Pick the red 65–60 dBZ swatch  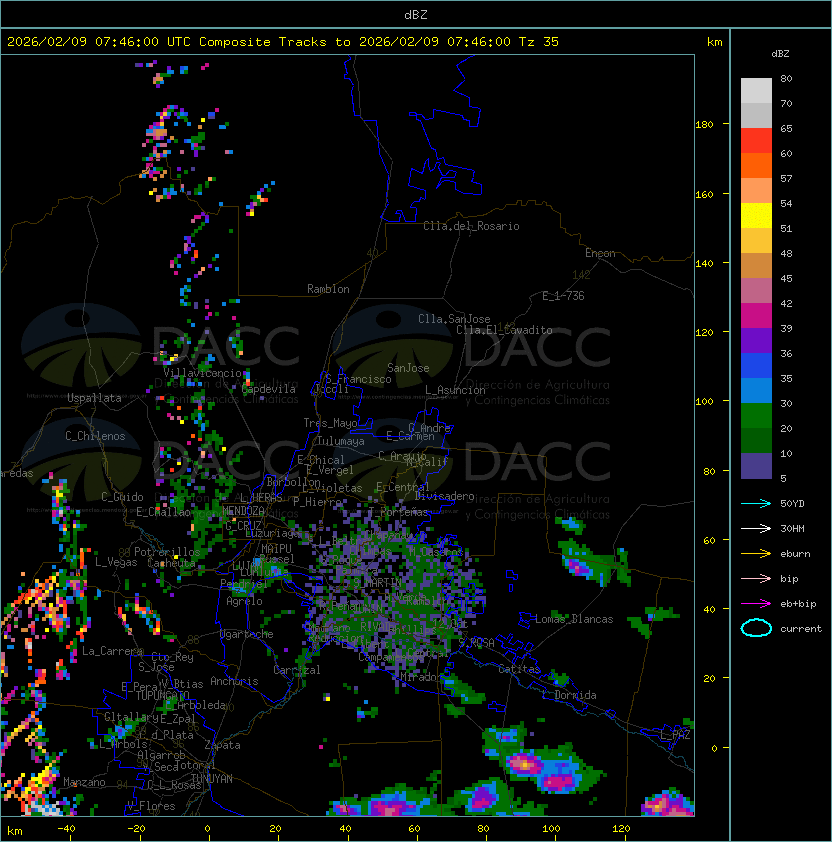click(x=756, y=141)
